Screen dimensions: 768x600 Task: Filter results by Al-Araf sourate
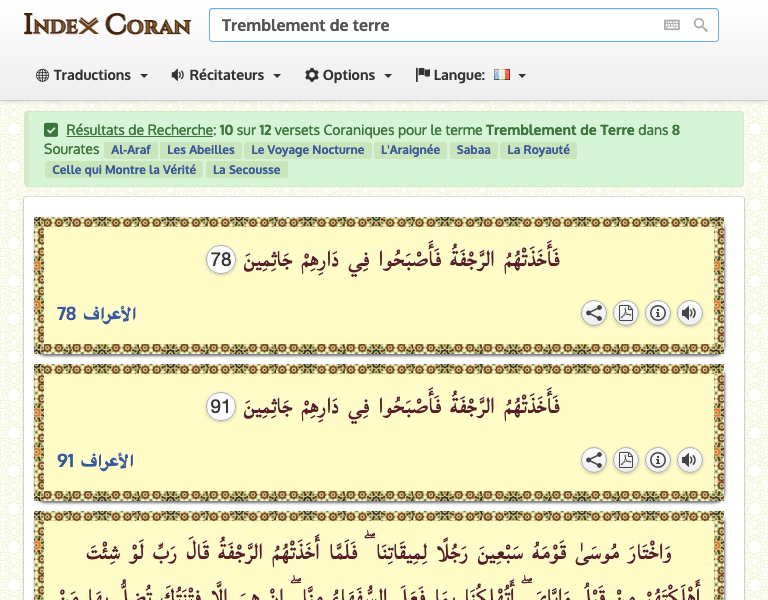pos(129,150)
